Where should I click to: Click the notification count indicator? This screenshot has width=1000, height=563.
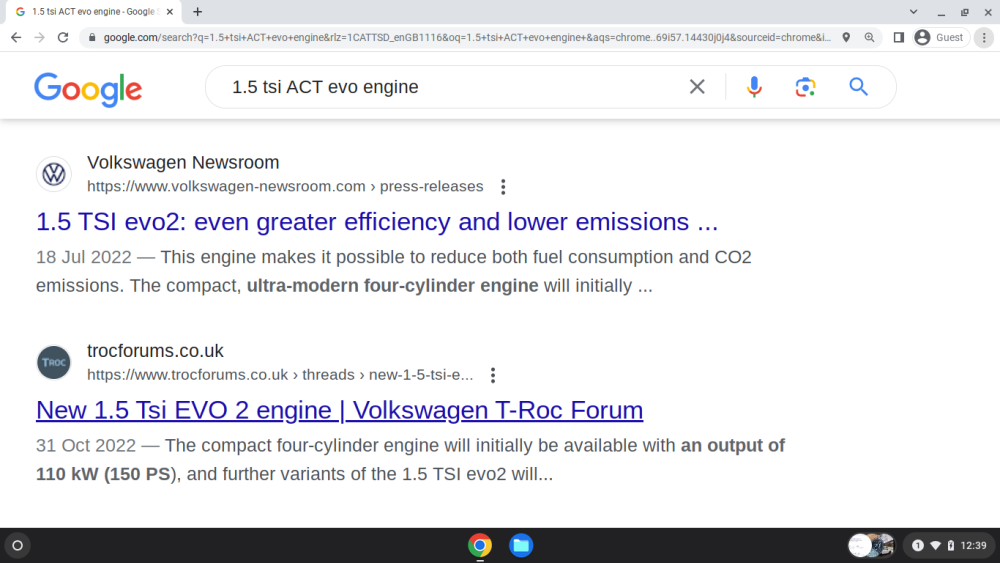(x=918, y=545)
